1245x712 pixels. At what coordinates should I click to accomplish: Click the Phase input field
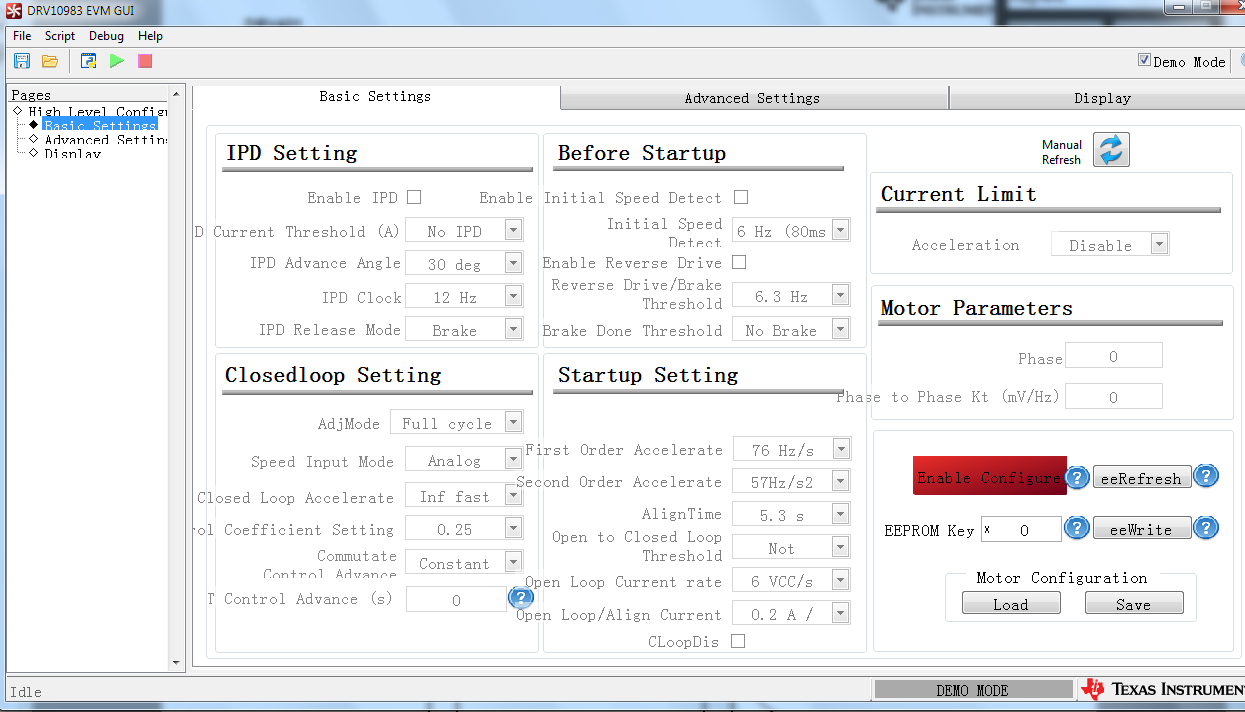point(1114,356)
